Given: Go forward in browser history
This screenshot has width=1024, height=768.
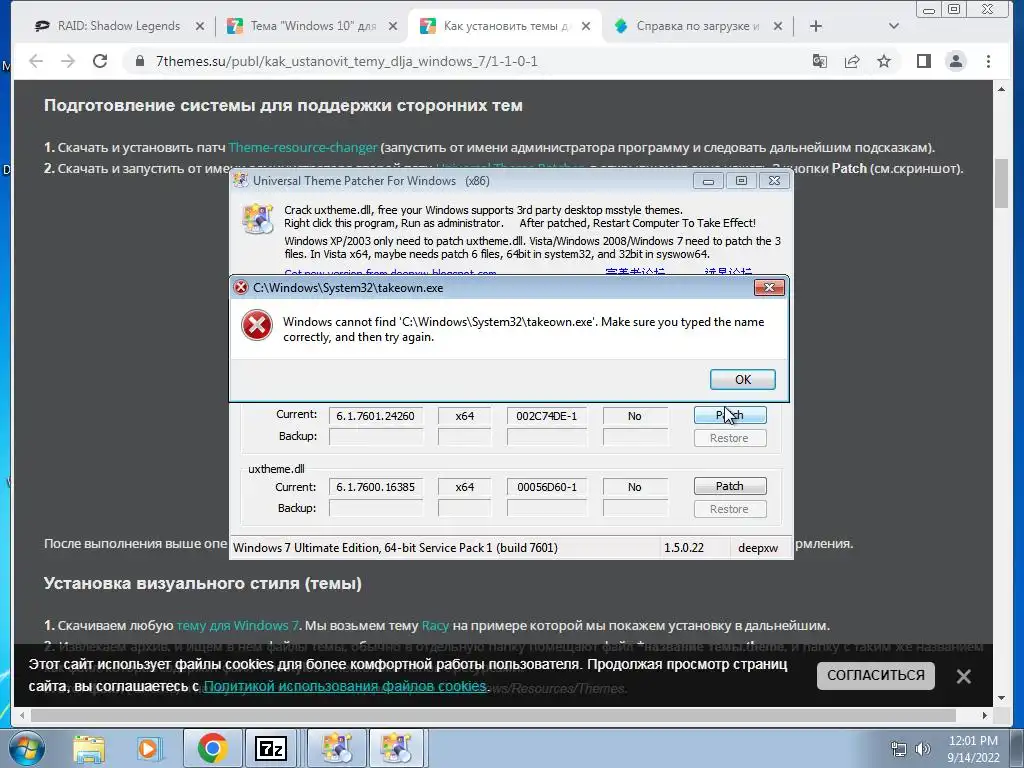Looking at the screenshot, I should (68, 61).
